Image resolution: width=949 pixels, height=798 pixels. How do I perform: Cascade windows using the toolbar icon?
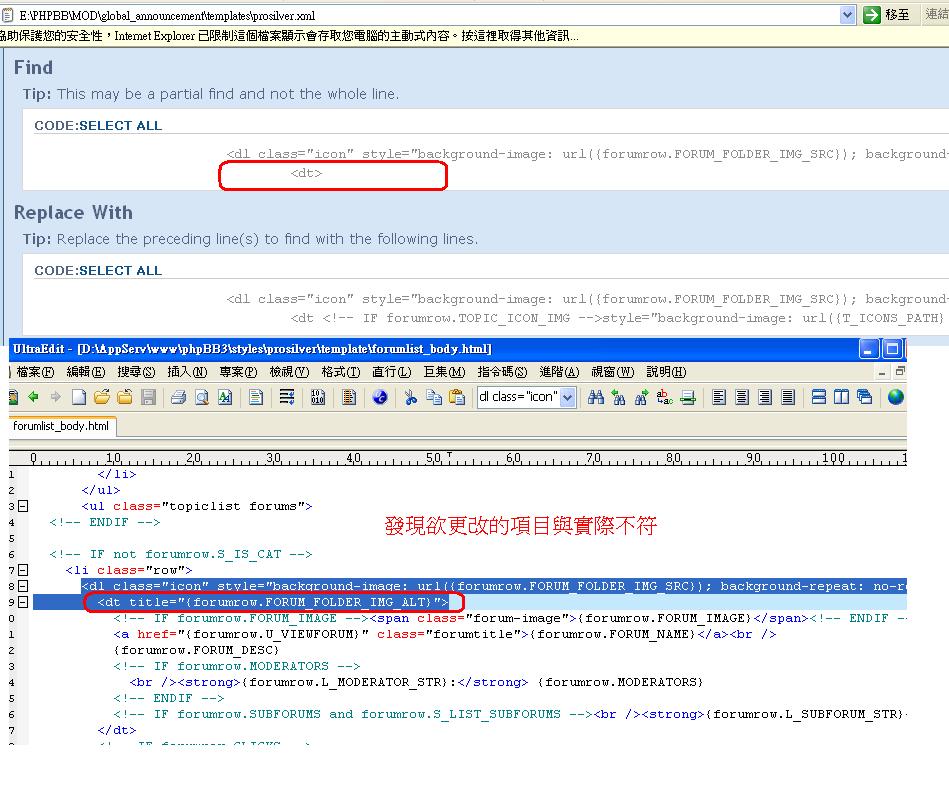pyautogui.click(x=864, y=397)
